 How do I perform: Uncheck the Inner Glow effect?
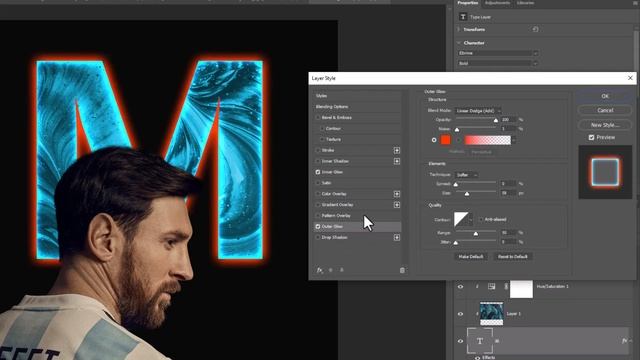[x=318, y=172]
